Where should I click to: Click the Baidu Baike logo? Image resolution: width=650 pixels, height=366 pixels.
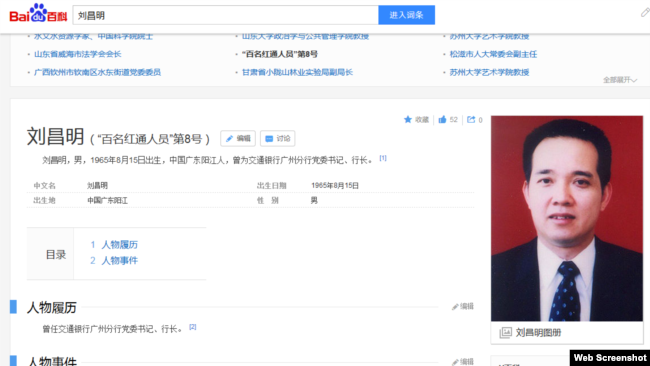tap(38, 14)
